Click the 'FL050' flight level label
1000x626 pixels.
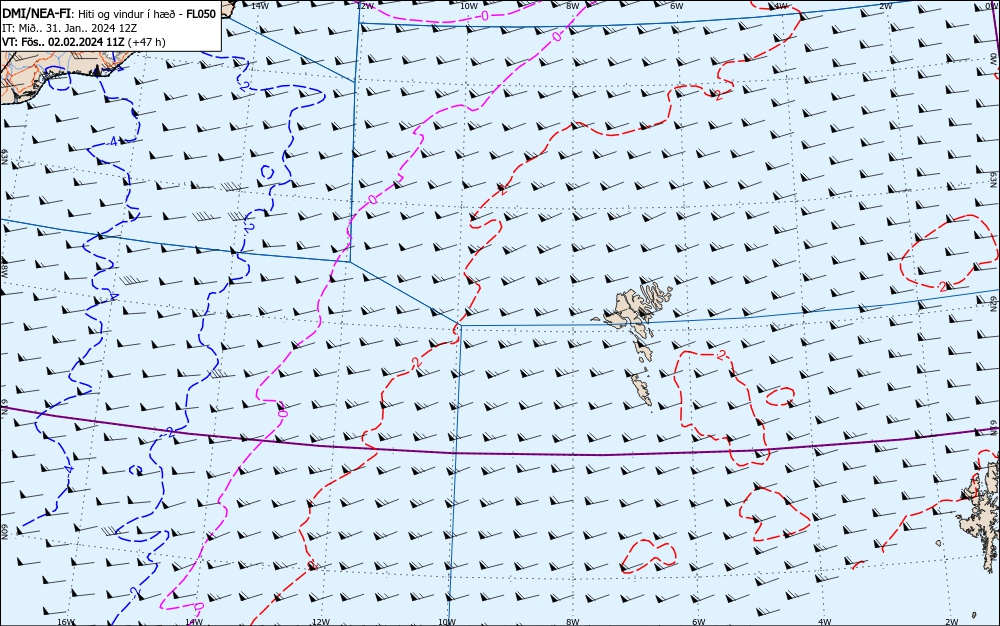click(201, 13)
